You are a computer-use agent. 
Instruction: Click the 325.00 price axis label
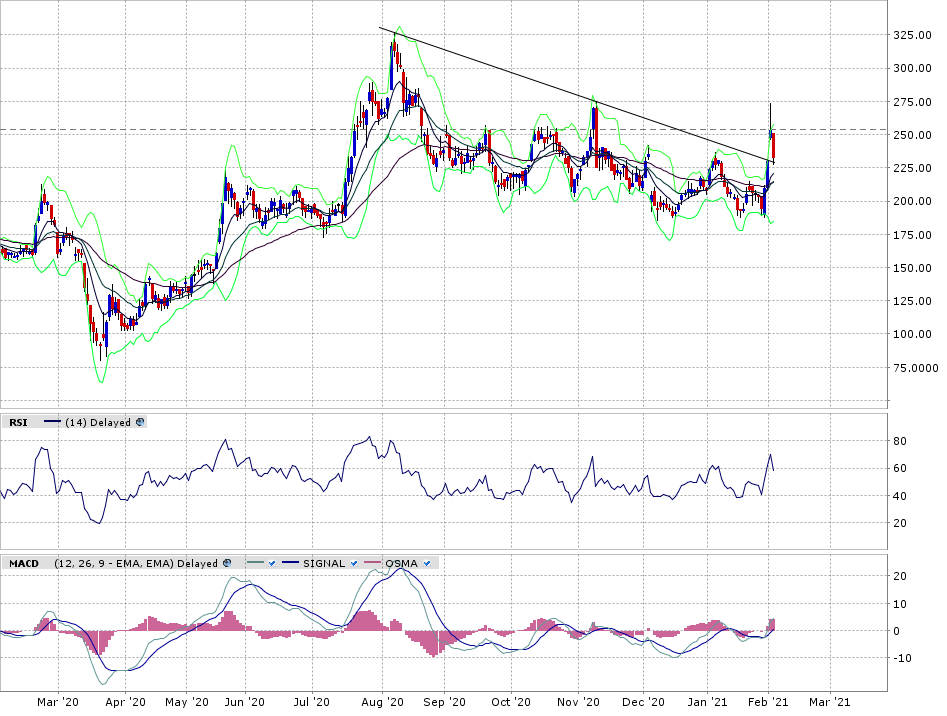(x=914, y=35)
